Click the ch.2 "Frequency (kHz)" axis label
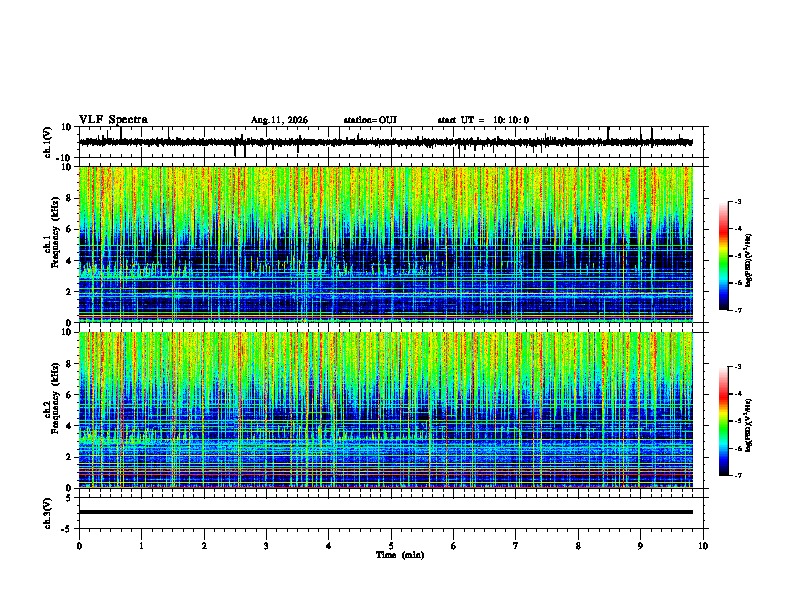Viewport: 792px width, 612px height. (x=56, y=398)
